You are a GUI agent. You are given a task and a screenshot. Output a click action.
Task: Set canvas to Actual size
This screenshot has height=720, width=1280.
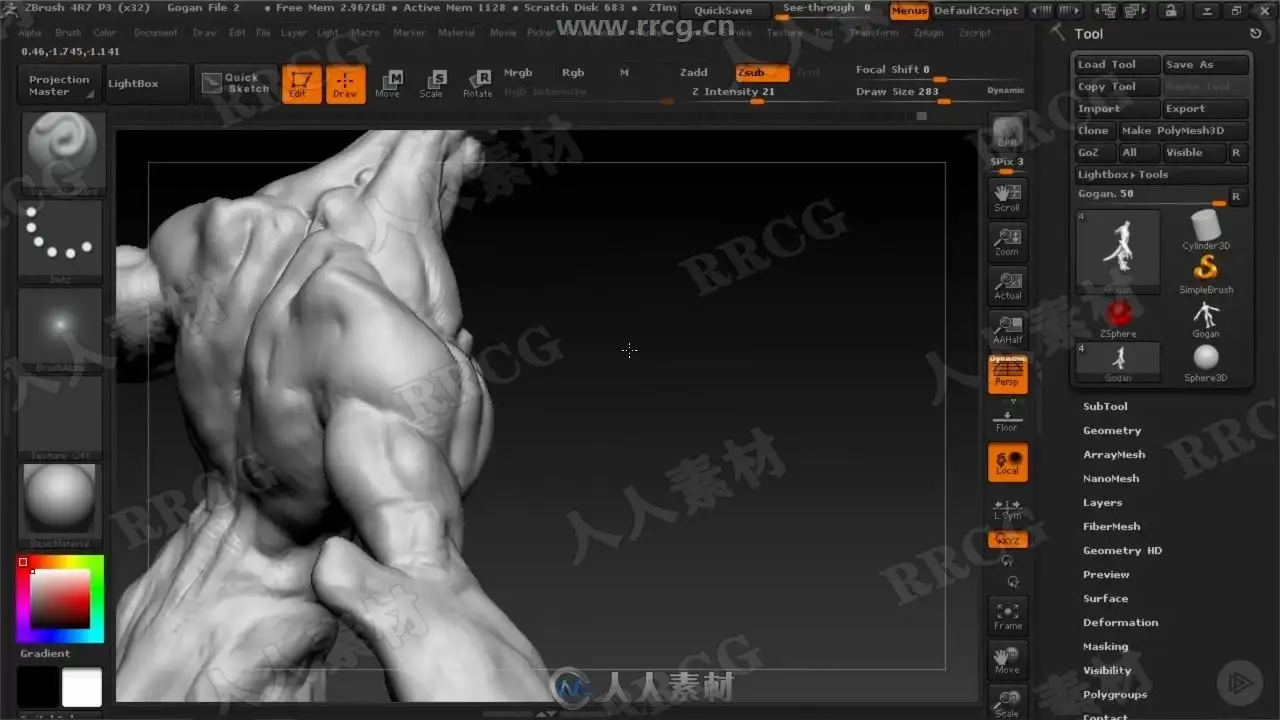pyautogui.click(x=1007, y=286)
